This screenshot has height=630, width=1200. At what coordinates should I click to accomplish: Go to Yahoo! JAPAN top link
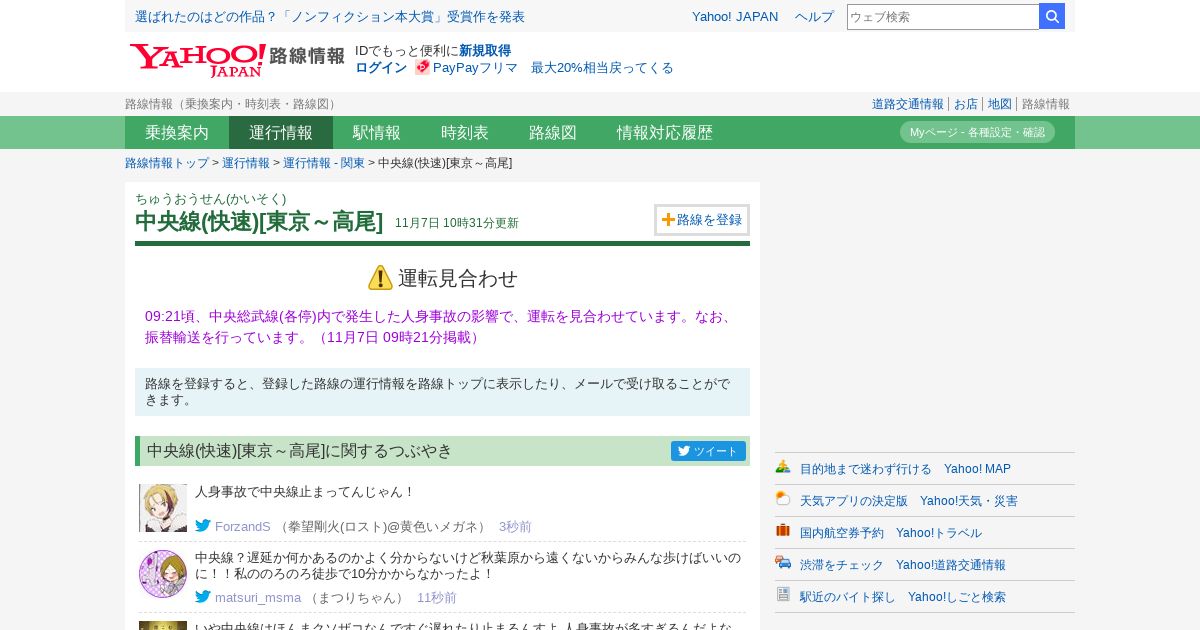(735, 16)
